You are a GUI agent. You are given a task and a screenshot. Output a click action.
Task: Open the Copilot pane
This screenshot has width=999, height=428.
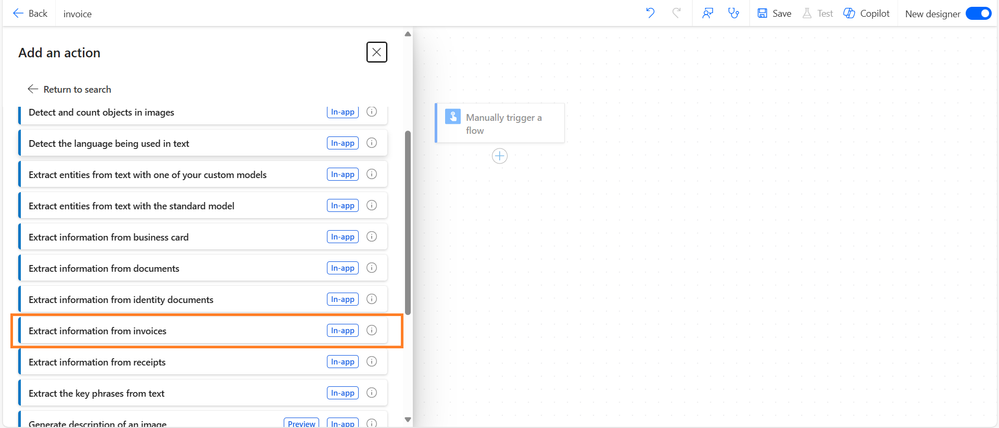pyautogui.click(x=866, y=13)
